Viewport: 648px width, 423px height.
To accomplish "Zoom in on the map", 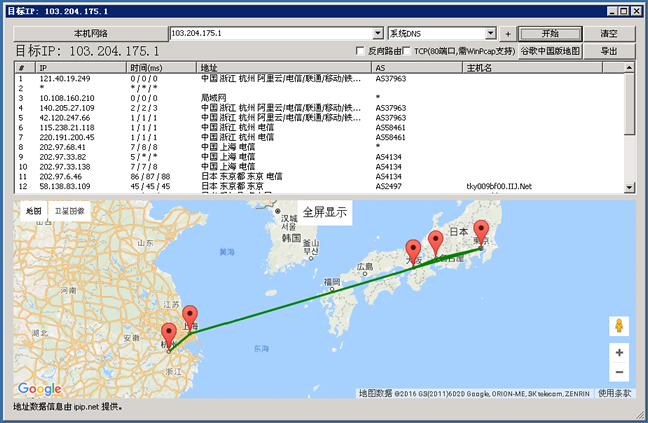I will coord(619,353).
